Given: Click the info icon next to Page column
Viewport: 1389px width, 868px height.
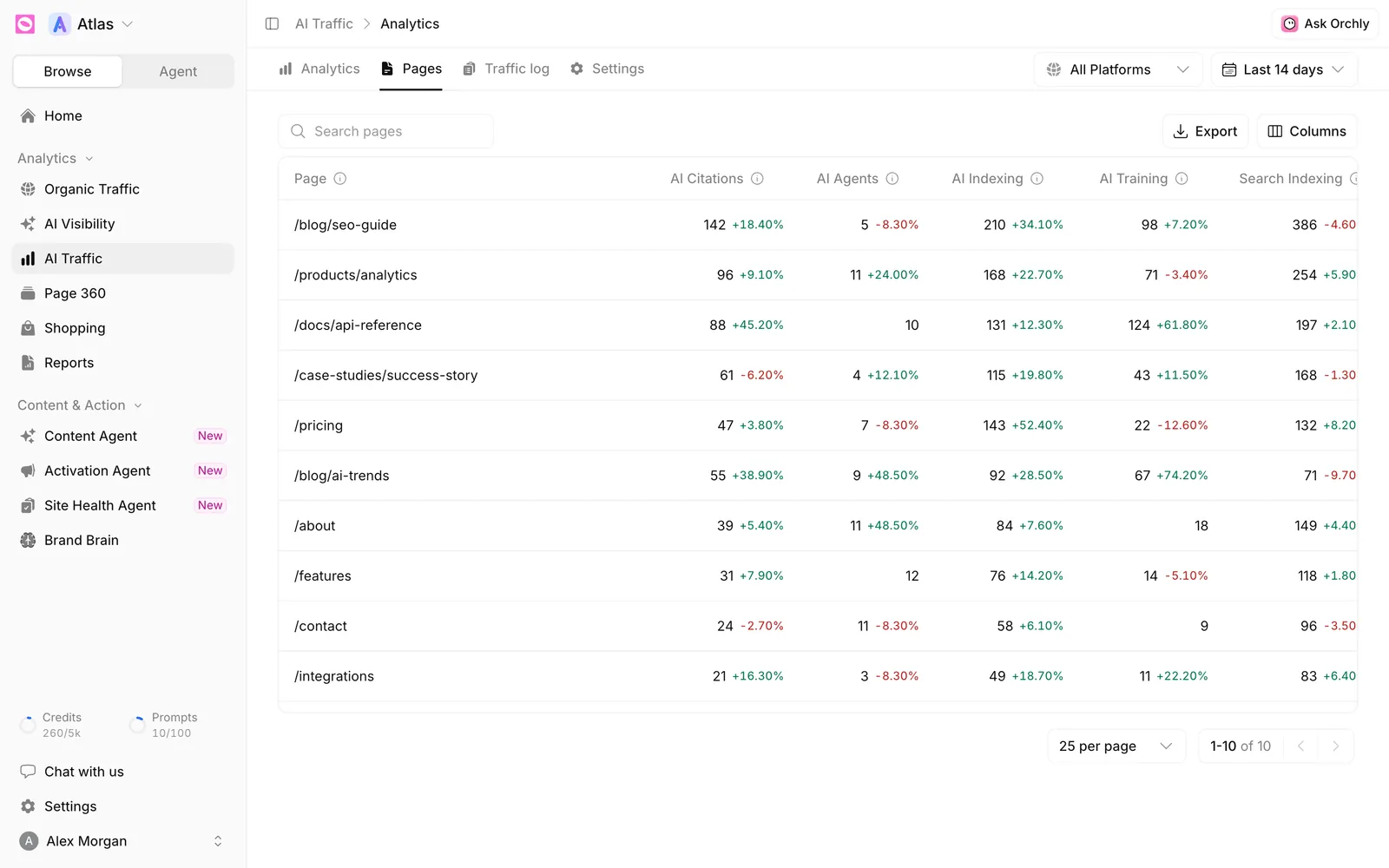Looking at the screenshot, I should click(340, 179).
